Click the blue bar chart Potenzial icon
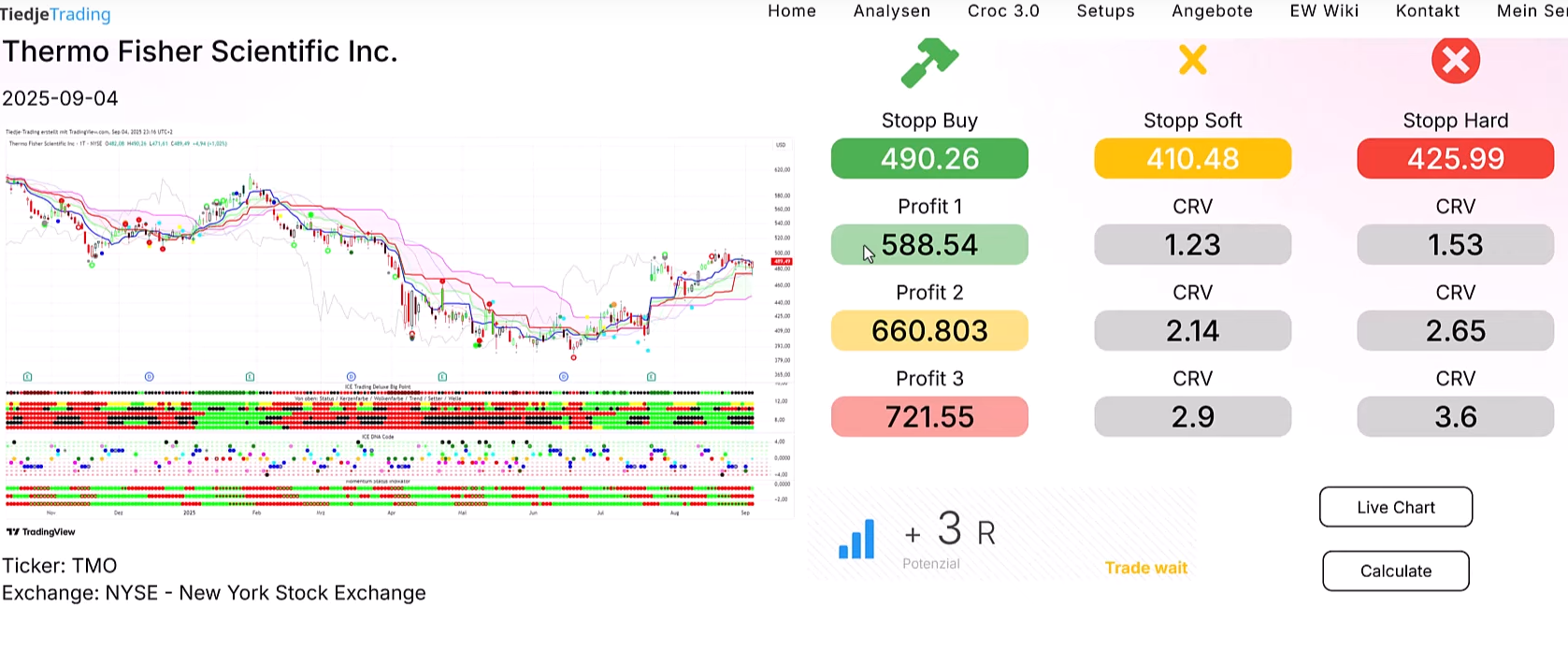This screenshot has height=651, width=1568. coord(856,540)
